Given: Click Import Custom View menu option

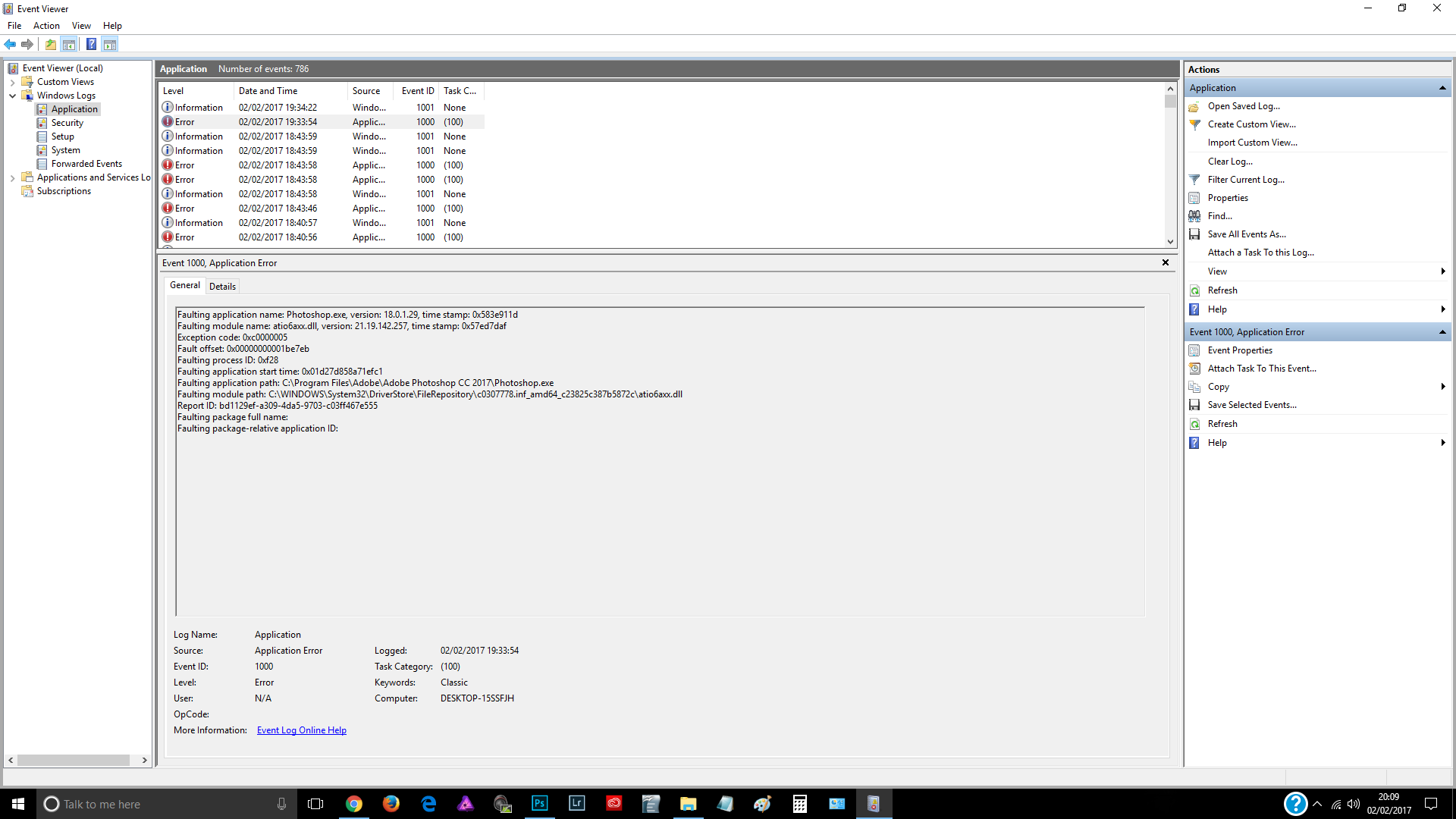Looking at the screenshot, I should click(1252, 142).
